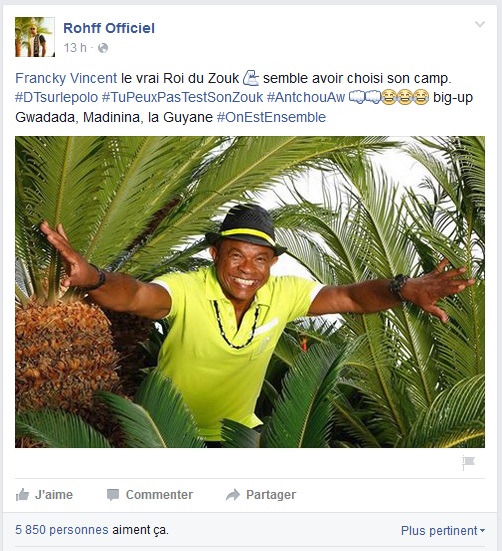The image size is (502, 551).
Task: Open the Francky Vincent tagged link
Action: (66, 78)
